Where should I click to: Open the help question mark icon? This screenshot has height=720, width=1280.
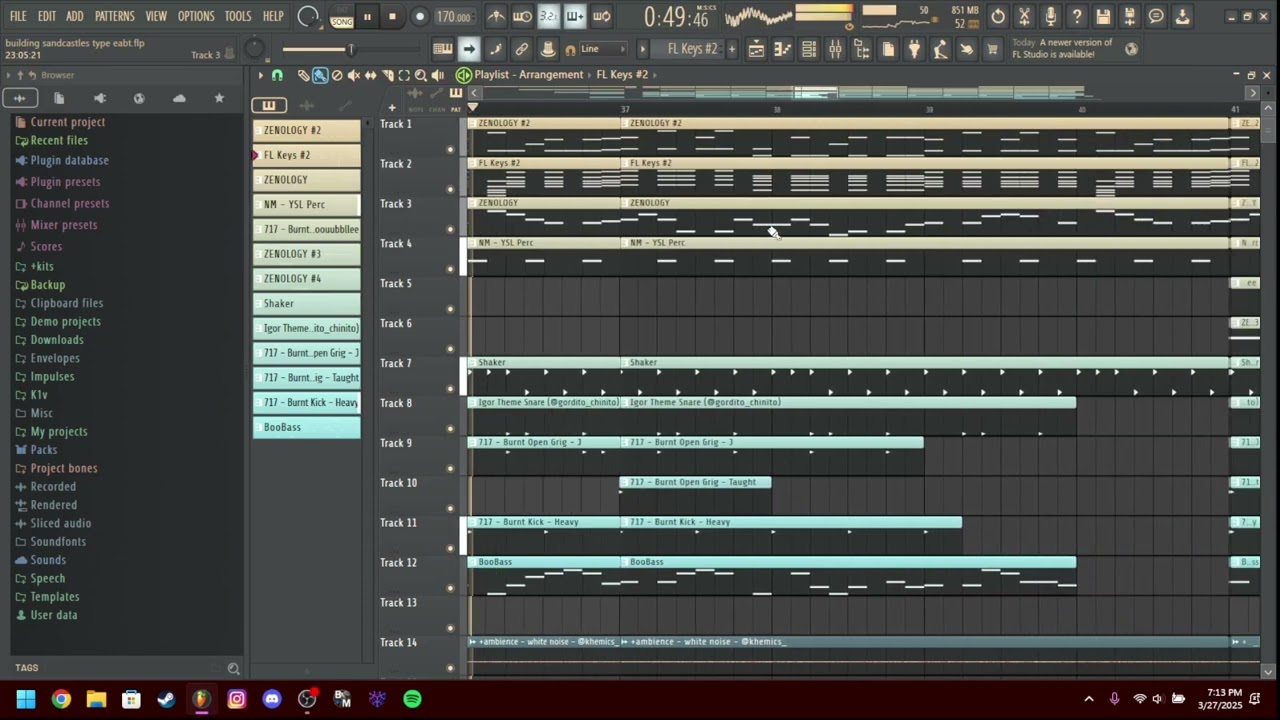[x=1076, y=16]
